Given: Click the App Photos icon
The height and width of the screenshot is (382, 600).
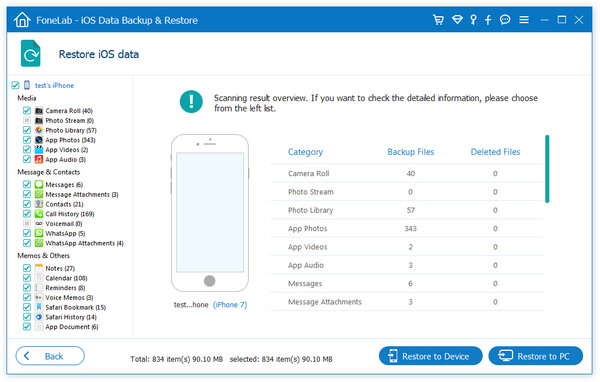Looking at the screenshot, I should pos(39,140).
